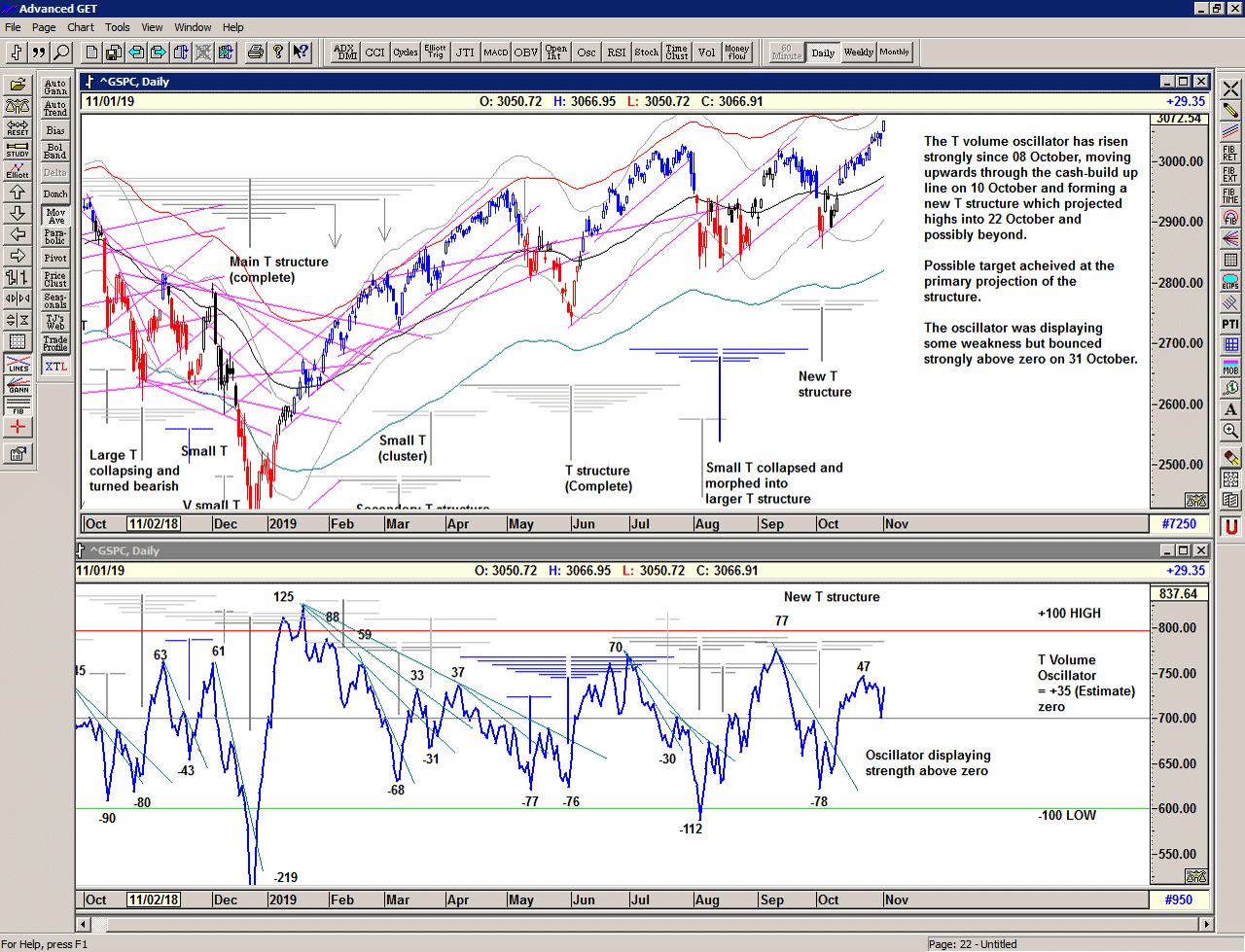Select the text annotation A tool
Image resolution: width=1245 pixels, height=952 pixels.
pos(1230,409)
